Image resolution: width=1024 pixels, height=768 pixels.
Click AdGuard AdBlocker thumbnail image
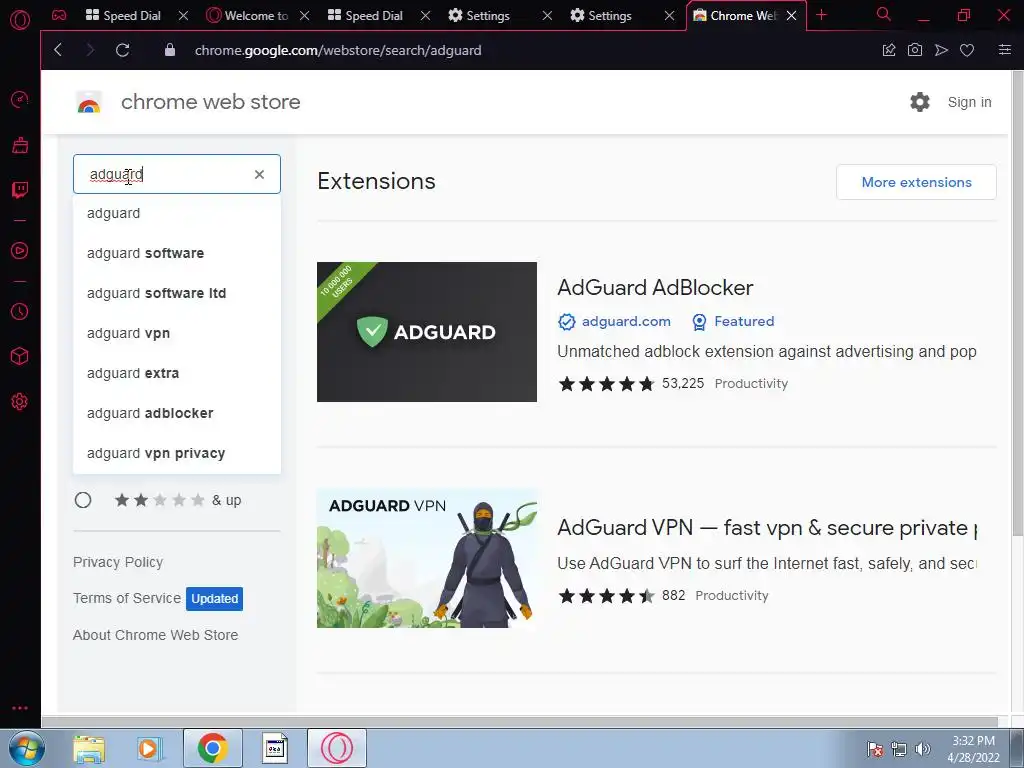[x=426, y=332]
